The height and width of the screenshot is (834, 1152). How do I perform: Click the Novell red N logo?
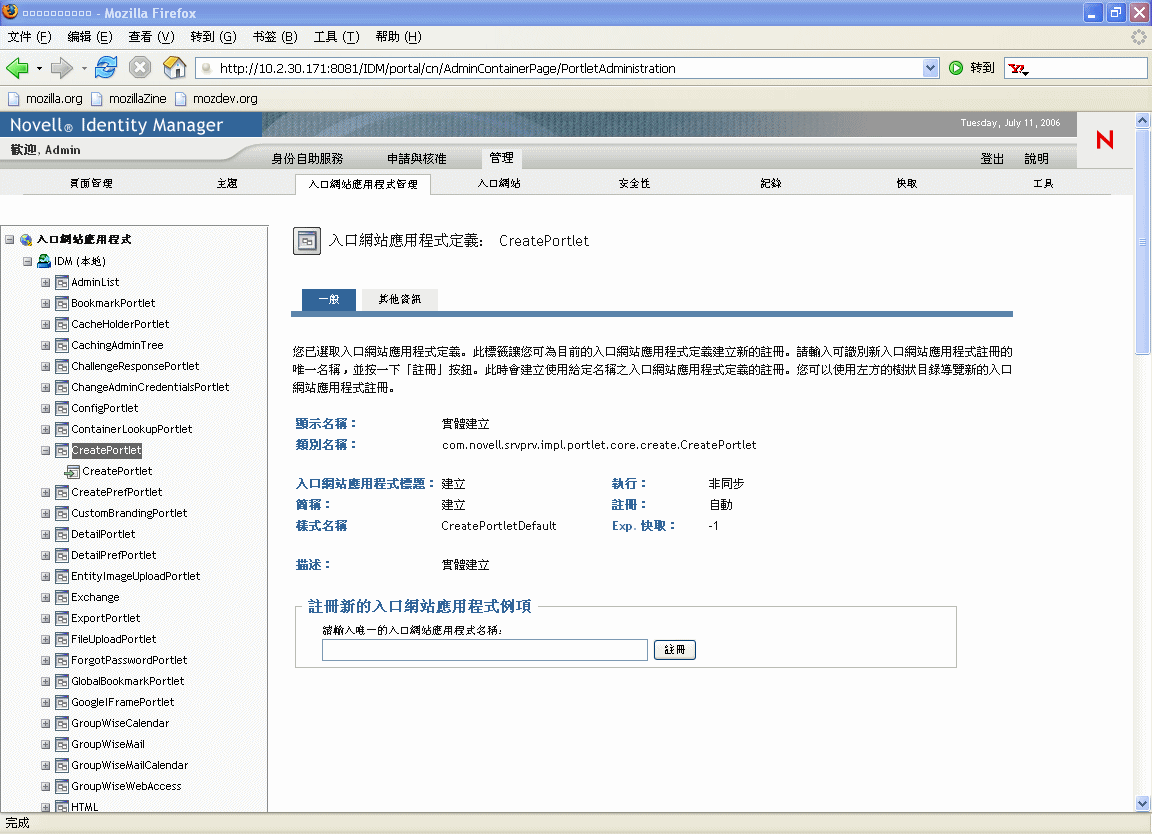coord(1105,140)
